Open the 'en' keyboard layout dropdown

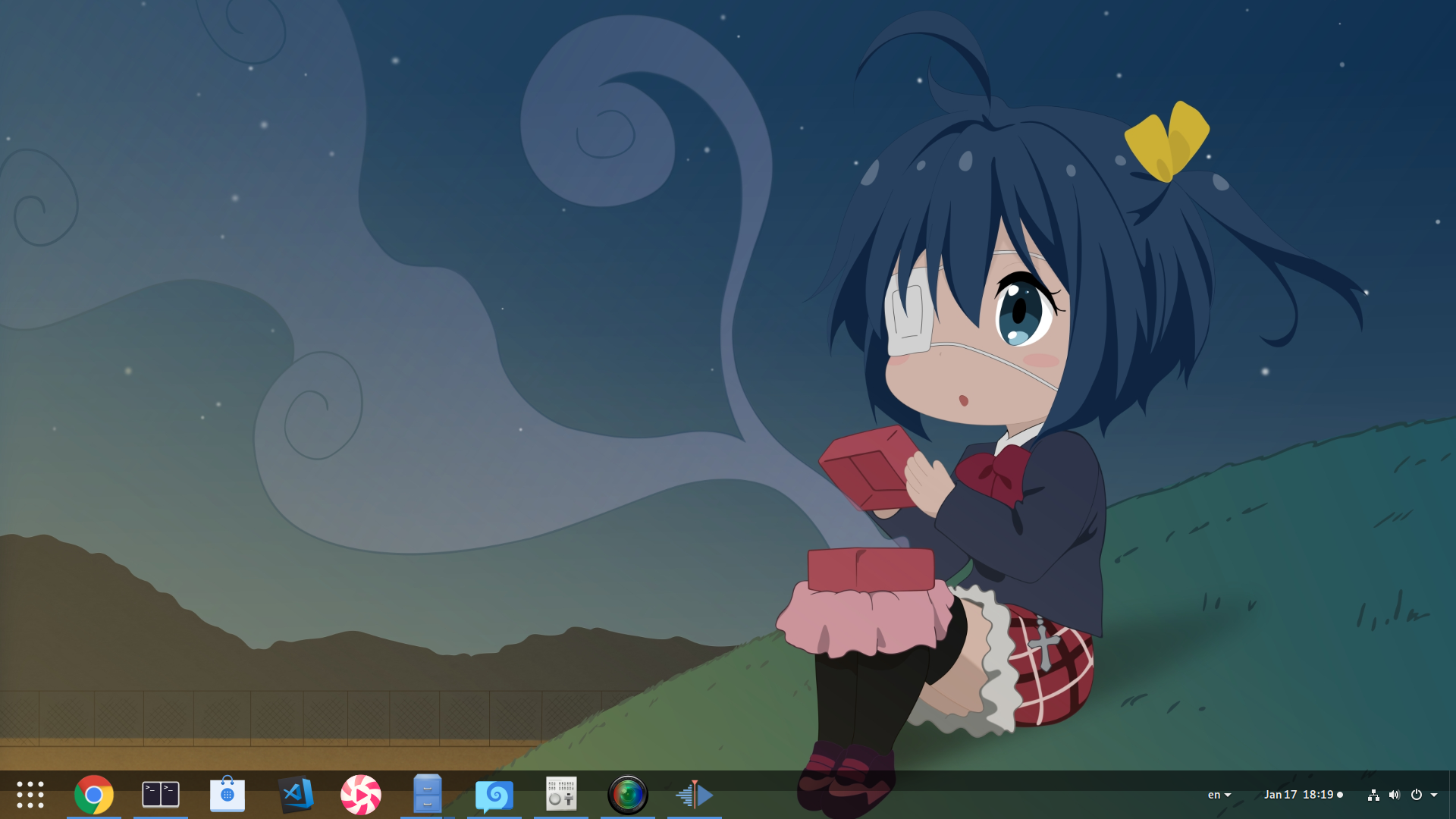point(1219,795)
